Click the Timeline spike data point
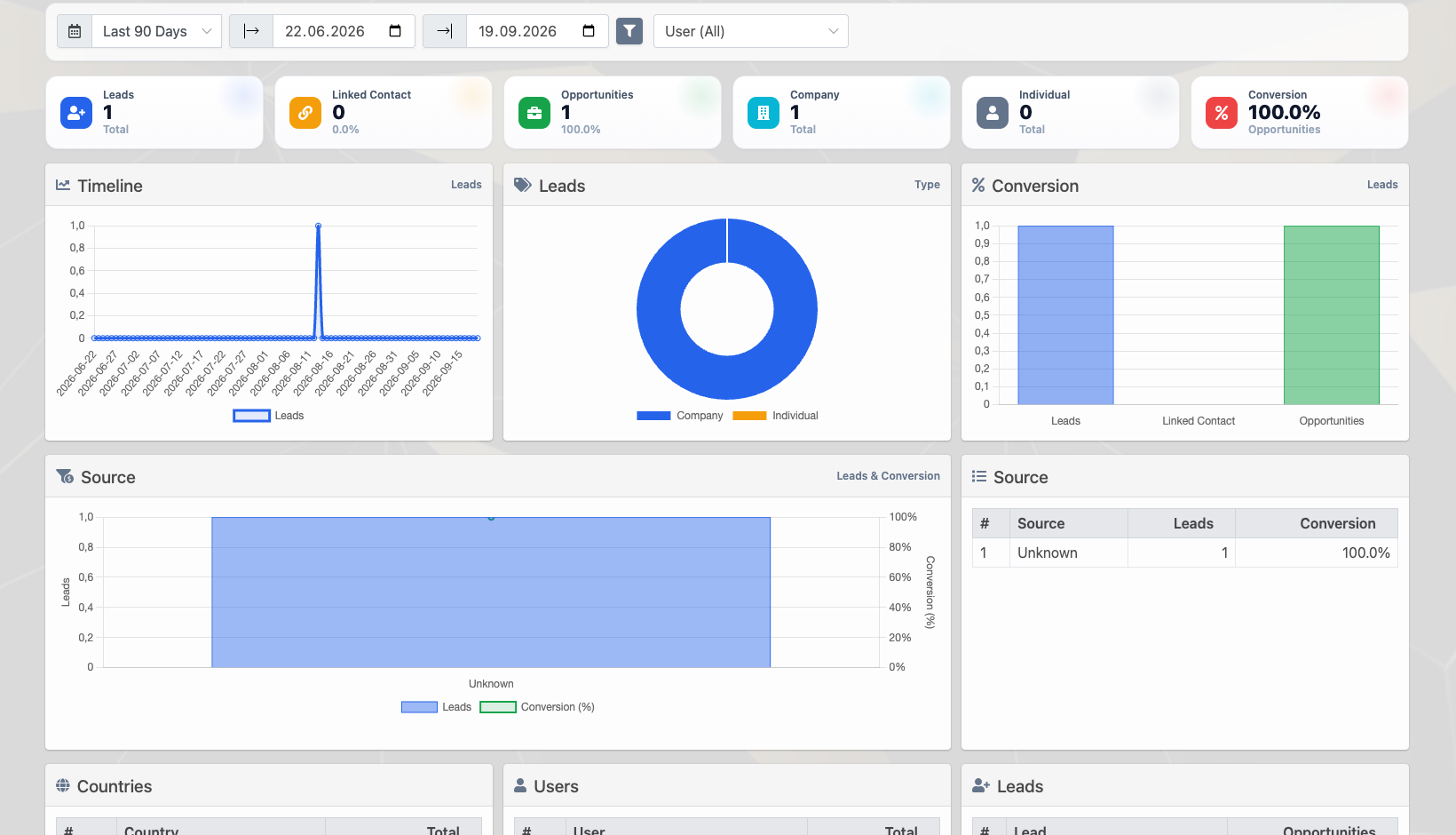Image resolution: width=1456 pixels, height=835 pixels. [x=318, y=226]
